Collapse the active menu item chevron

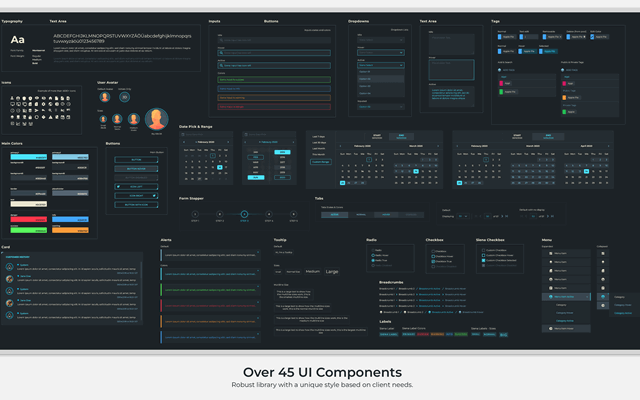[587, 297]
